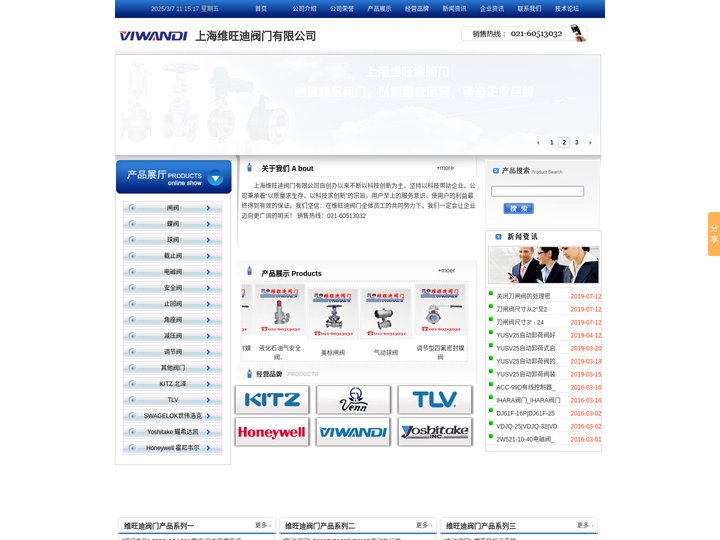The width and height of the screenshot is (720, 540).
Task: Click the phone icon beside the hotline
Action: coord(578,33)
